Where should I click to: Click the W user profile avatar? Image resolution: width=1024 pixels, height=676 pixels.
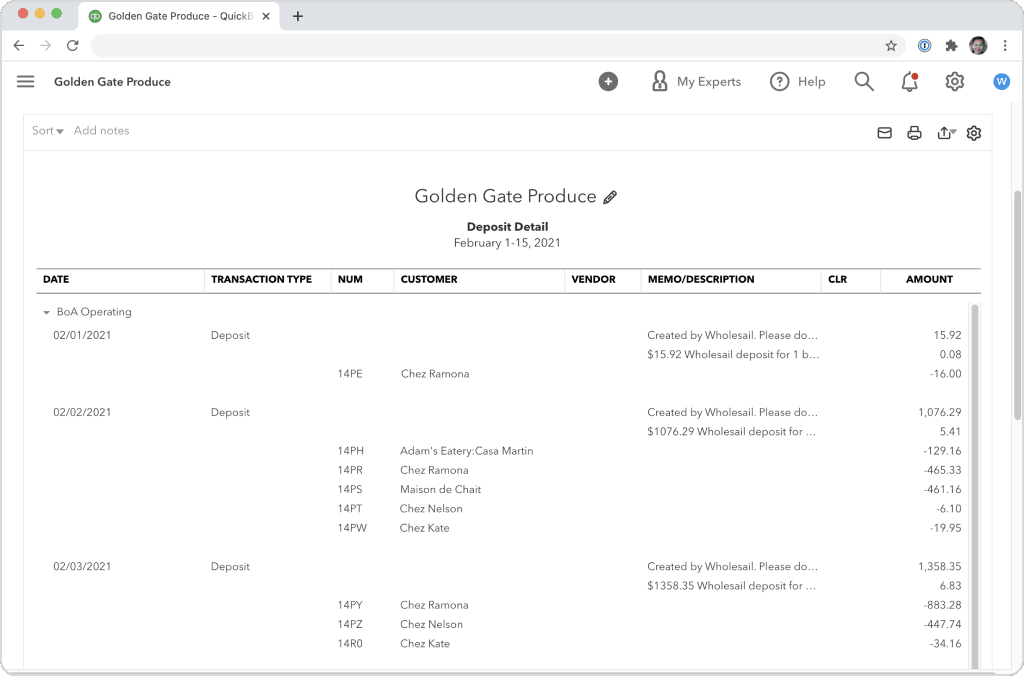(x=1001, y=82)
